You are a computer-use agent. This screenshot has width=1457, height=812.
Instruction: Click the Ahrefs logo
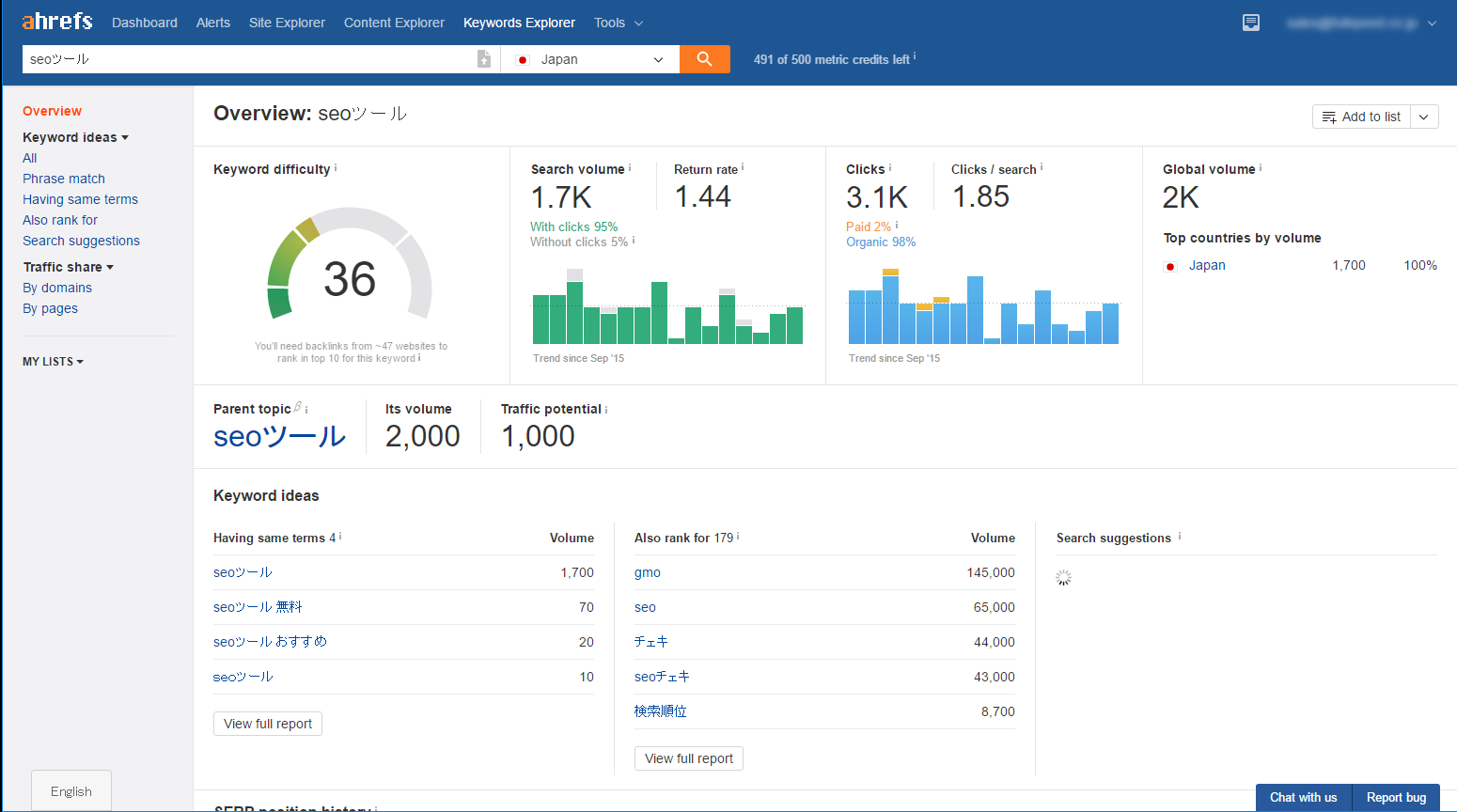57,21
